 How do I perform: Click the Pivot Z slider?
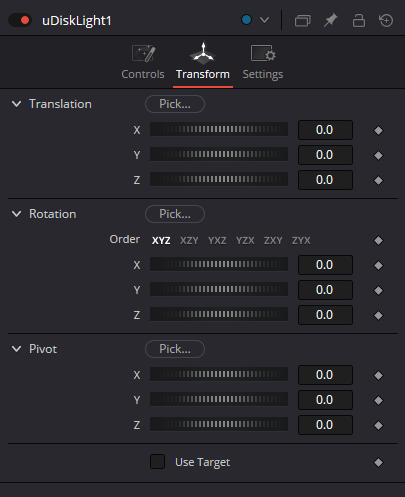[x=219, y=424]
